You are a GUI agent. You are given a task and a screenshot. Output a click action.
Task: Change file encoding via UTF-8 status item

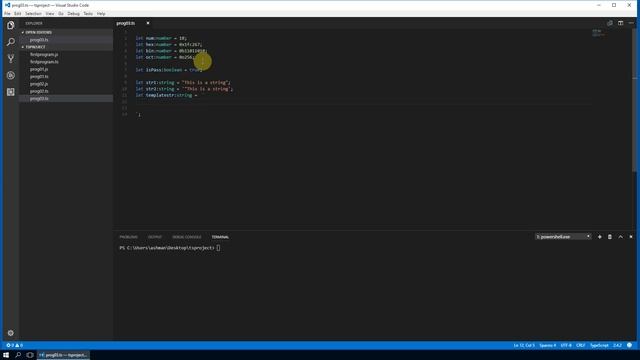(x=566, y=345)
